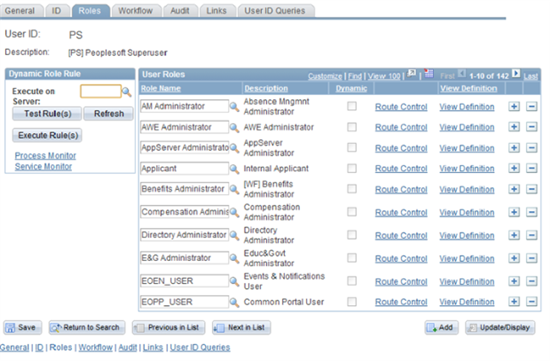Screen dimensions: 550x361
Task: Click the Test Rule(s) button
Action: coord(47,114)
